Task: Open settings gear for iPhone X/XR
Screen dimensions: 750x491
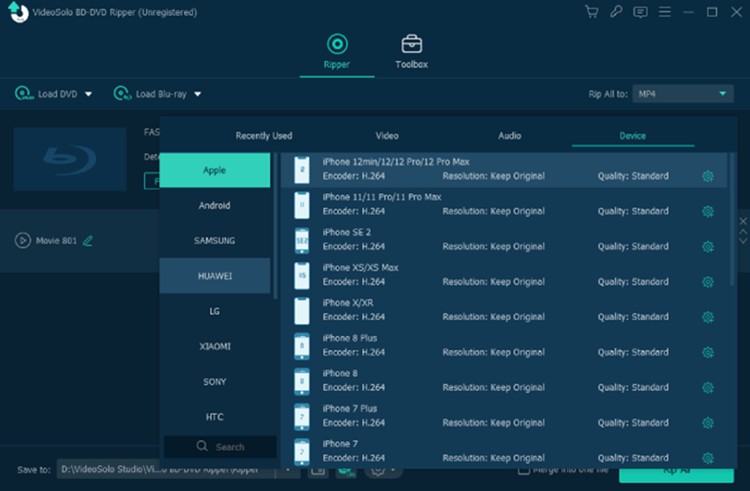Action: (708, 317)
